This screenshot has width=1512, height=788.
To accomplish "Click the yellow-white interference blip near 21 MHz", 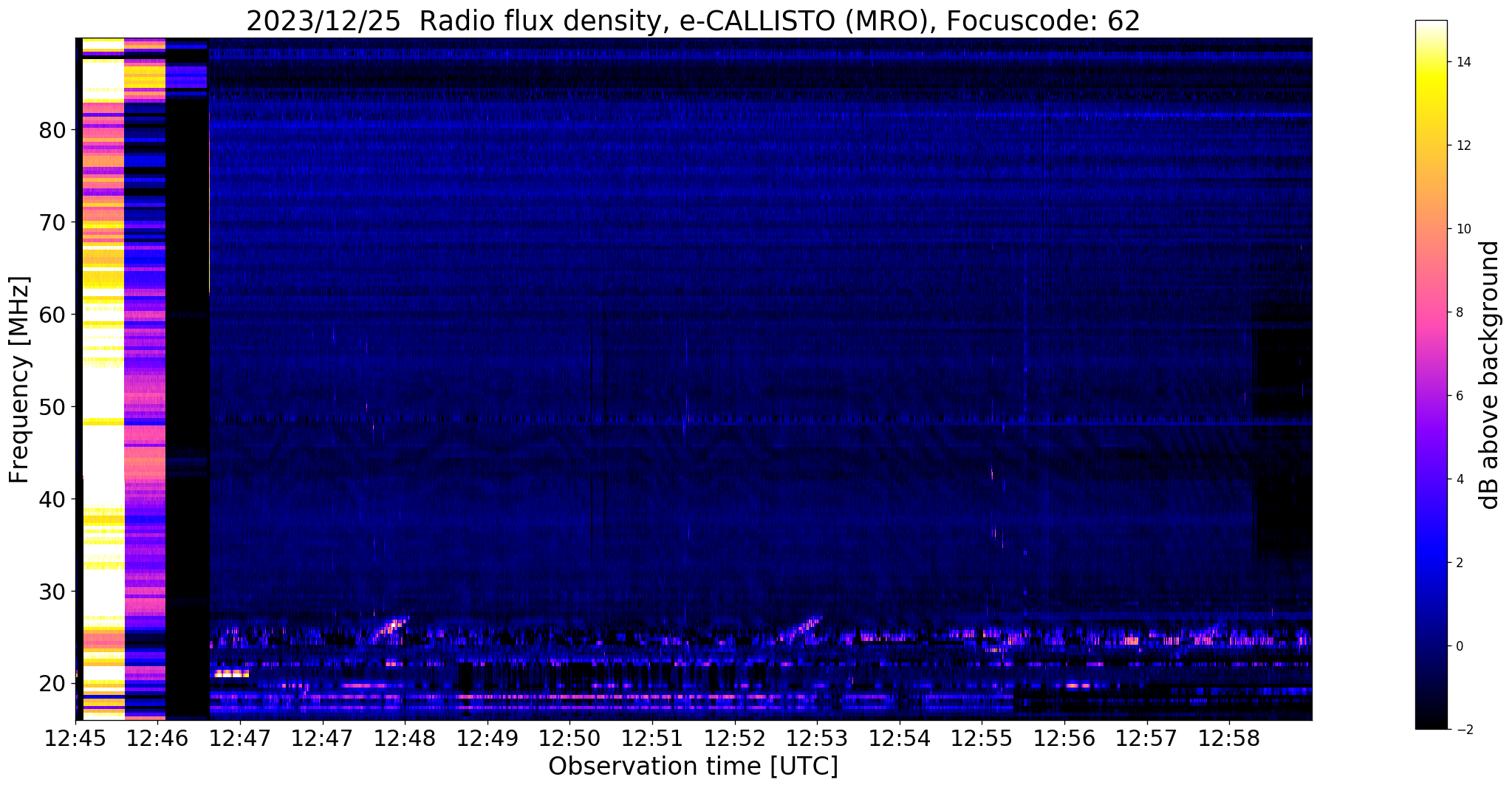I will pos(230,674).
